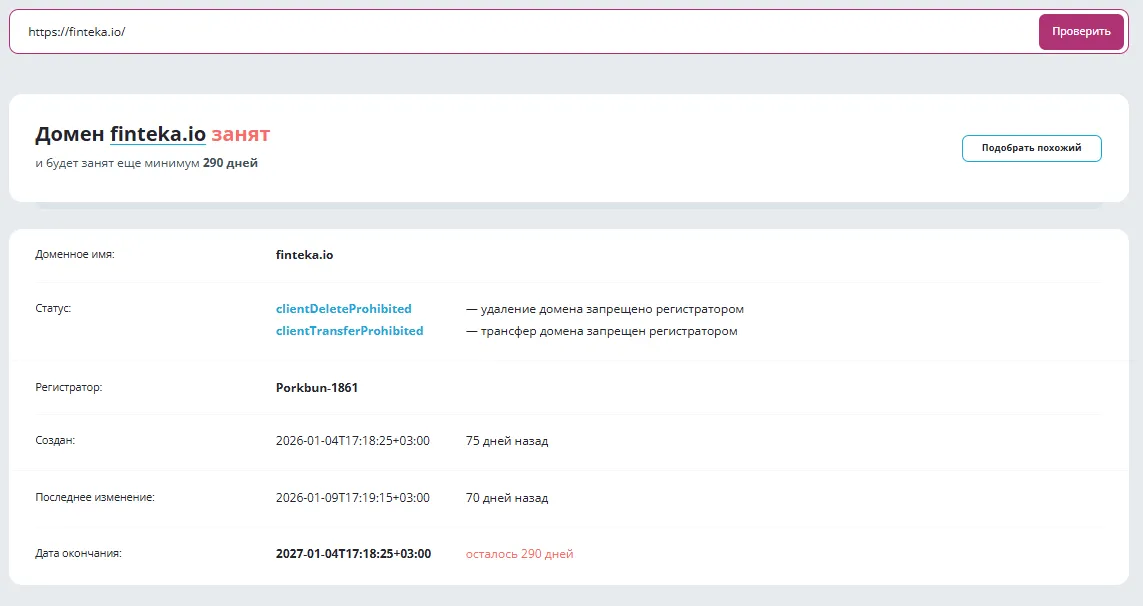Click the 75 дней назад text
The width and height of the screenshot is (1143, 606).
(507, 440)
